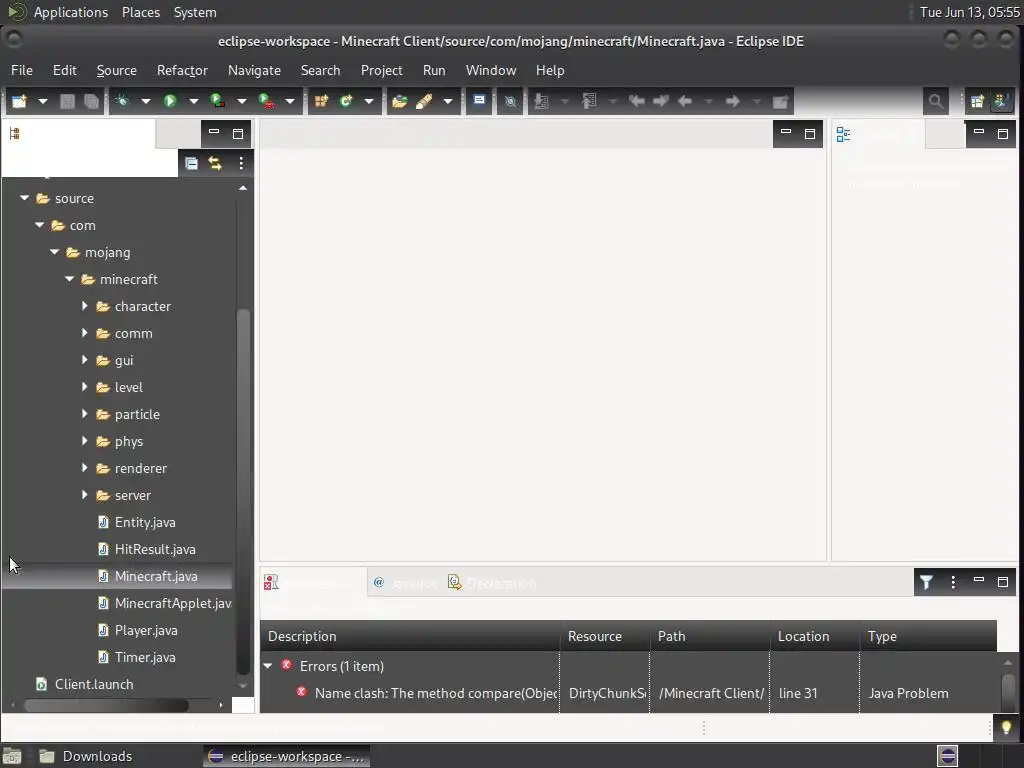The width and height of the screenshot is (1024, 768).
Task: Select Entity.java in the tree
Action: 145,522
